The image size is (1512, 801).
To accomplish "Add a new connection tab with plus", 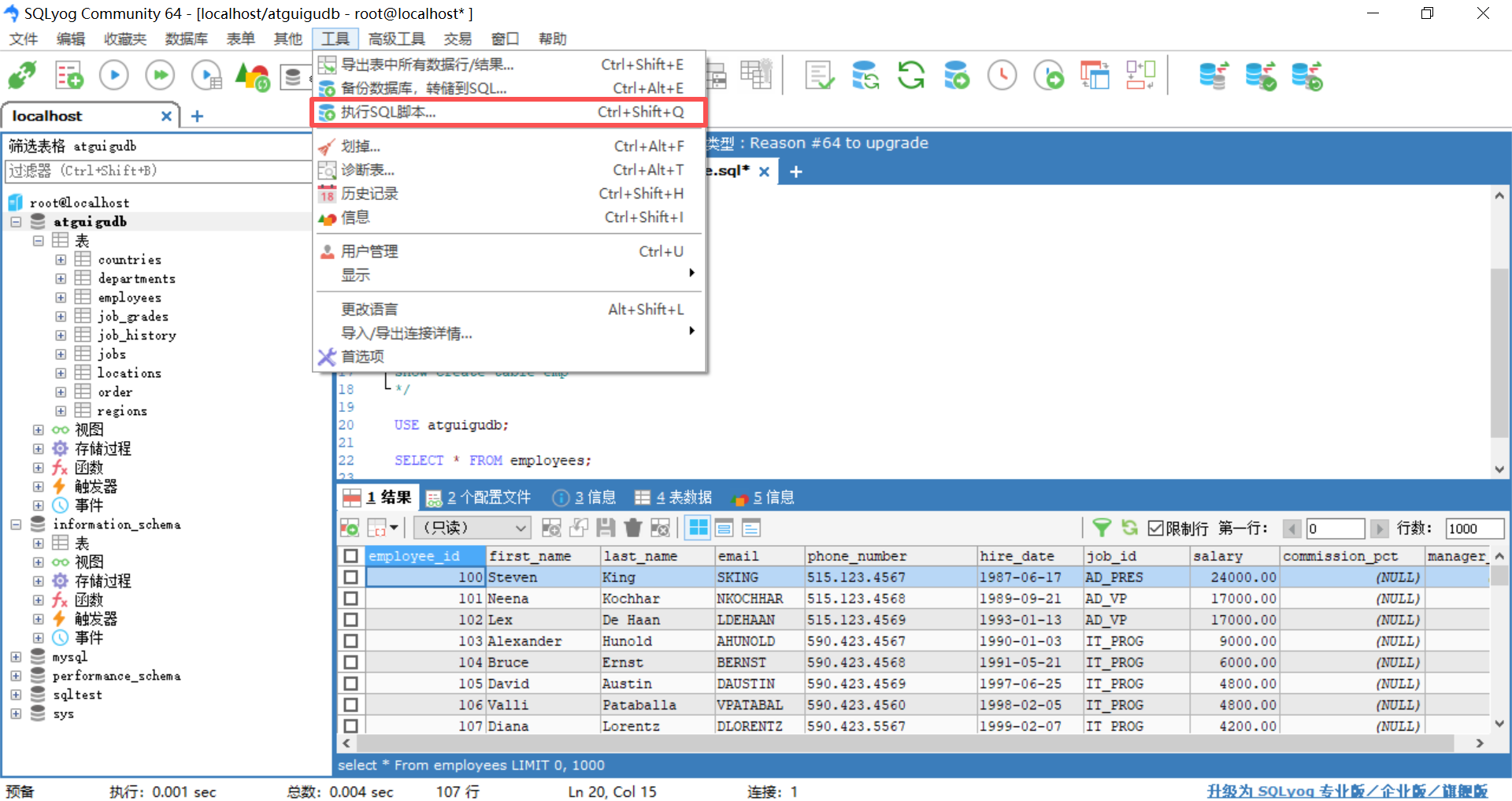I will tap(197, 116).
